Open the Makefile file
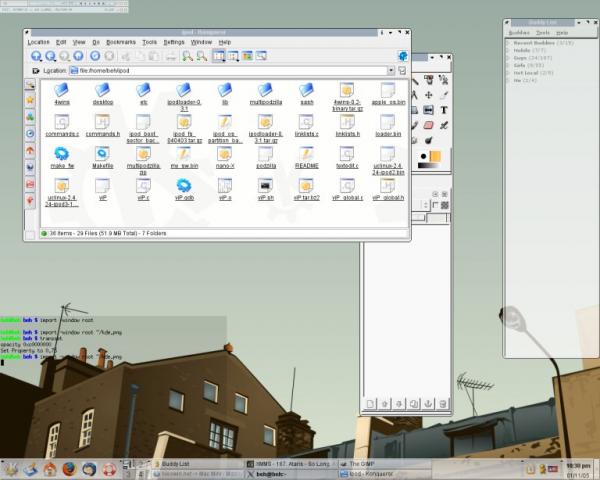Image resolution: width=600 pixels, height=480 pixels. (x=103, y=158)
